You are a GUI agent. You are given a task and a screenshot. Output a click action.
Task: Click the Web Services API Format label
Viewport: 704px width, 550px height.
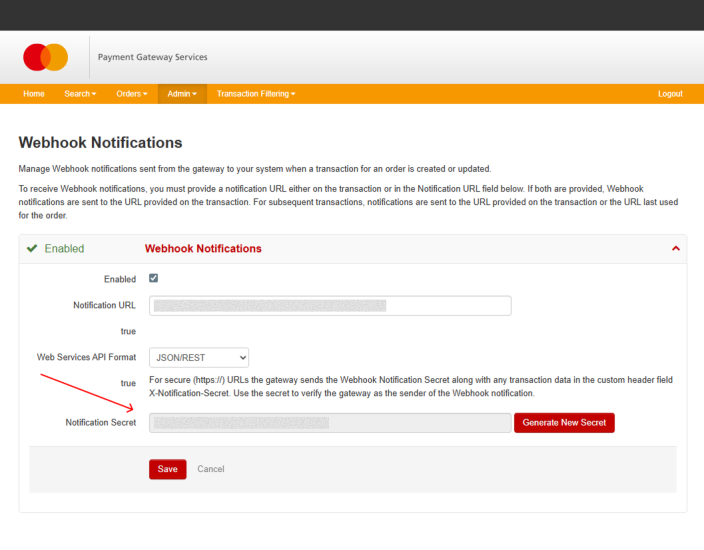click(86, 357)
